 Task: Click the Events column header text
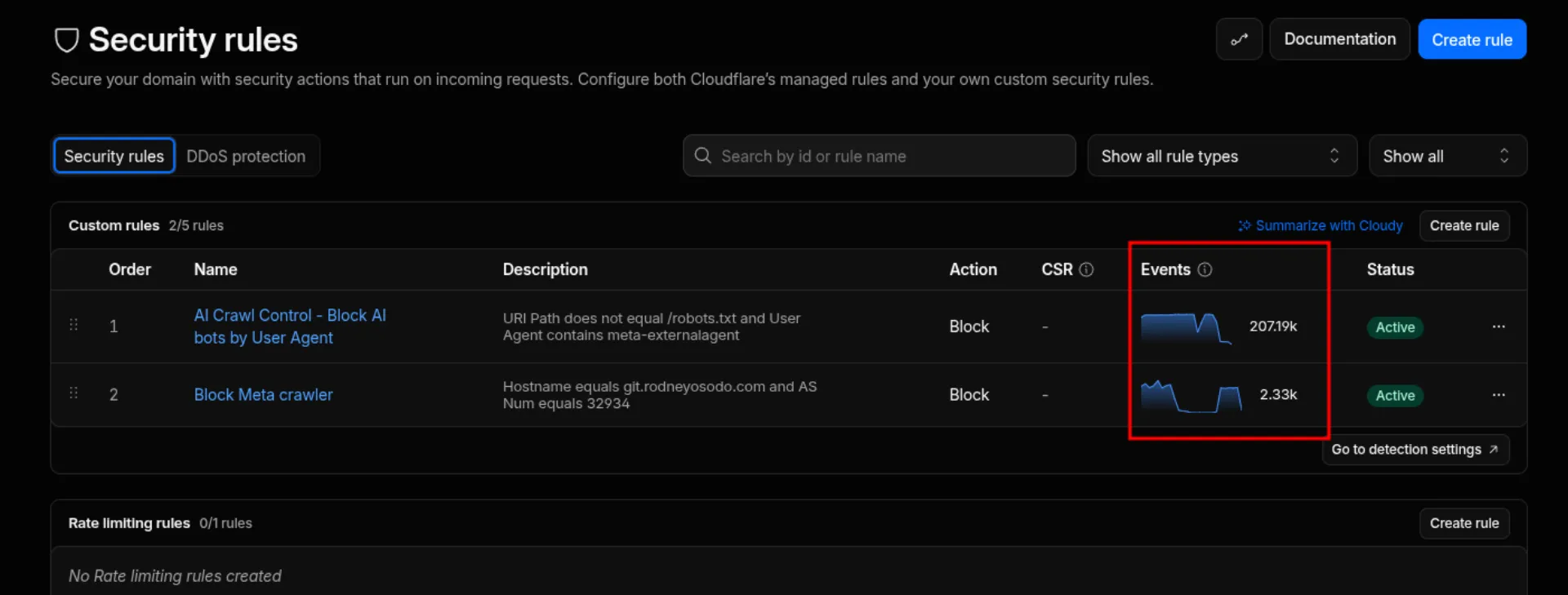1165,269
